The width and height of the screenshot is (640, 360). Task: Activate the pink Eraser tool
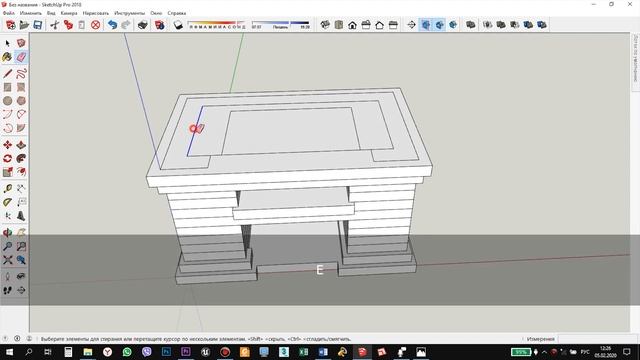(21, 57)
